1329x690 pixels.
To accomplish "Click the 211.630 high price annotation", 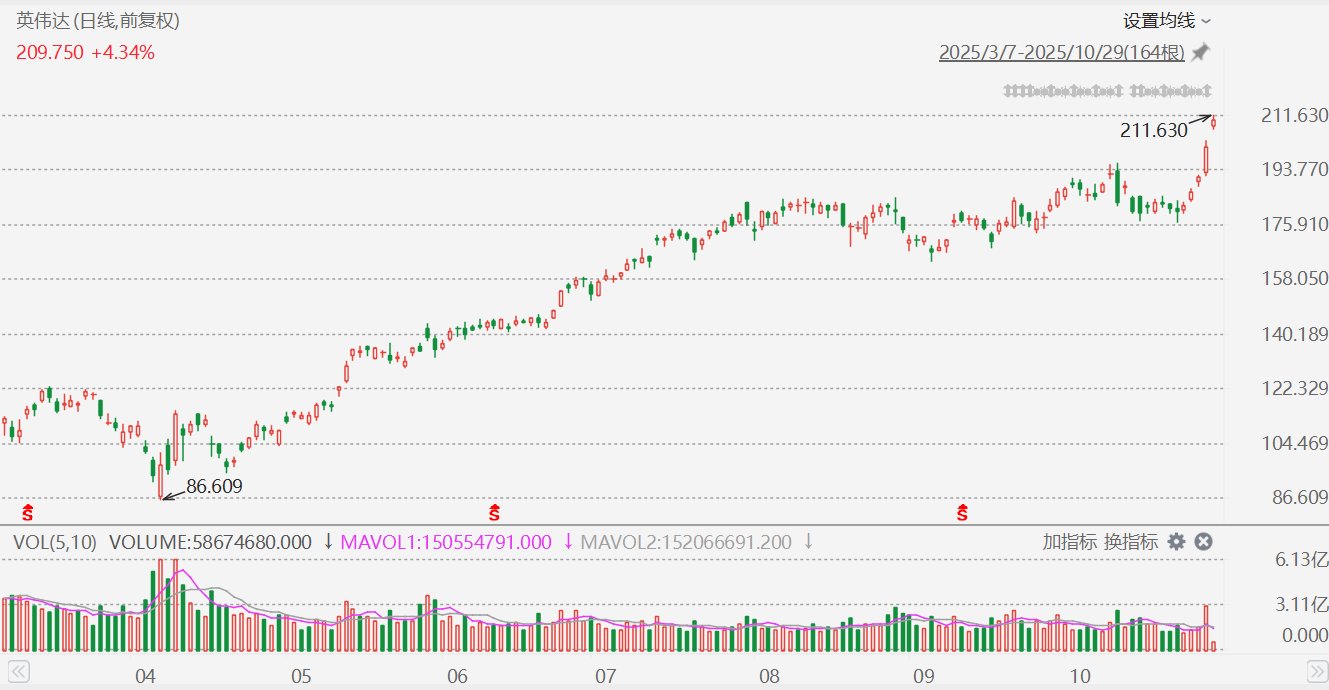I will click(x=1154, y=130).
